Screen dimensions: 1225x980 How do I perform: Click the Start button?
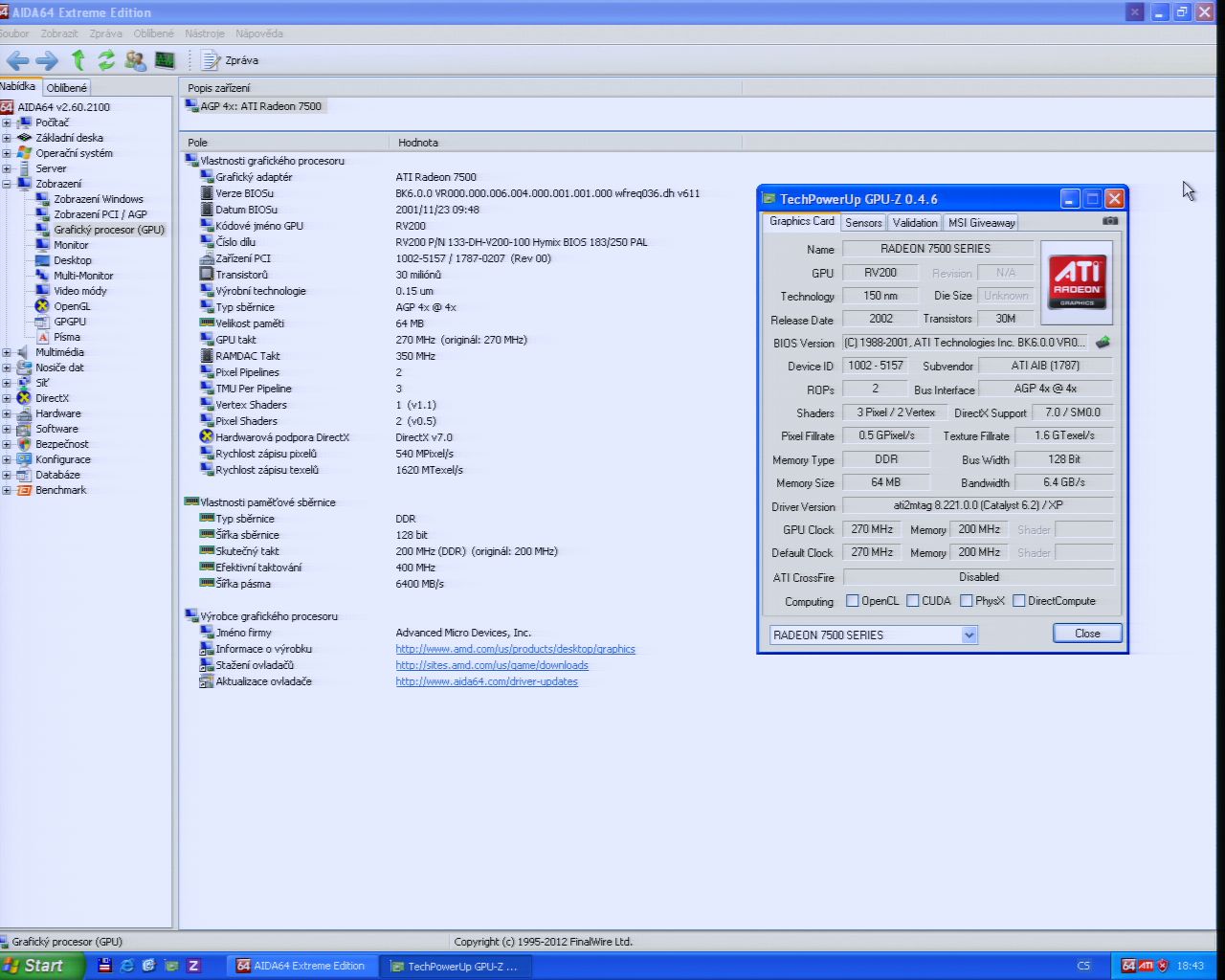pos(43,966)
